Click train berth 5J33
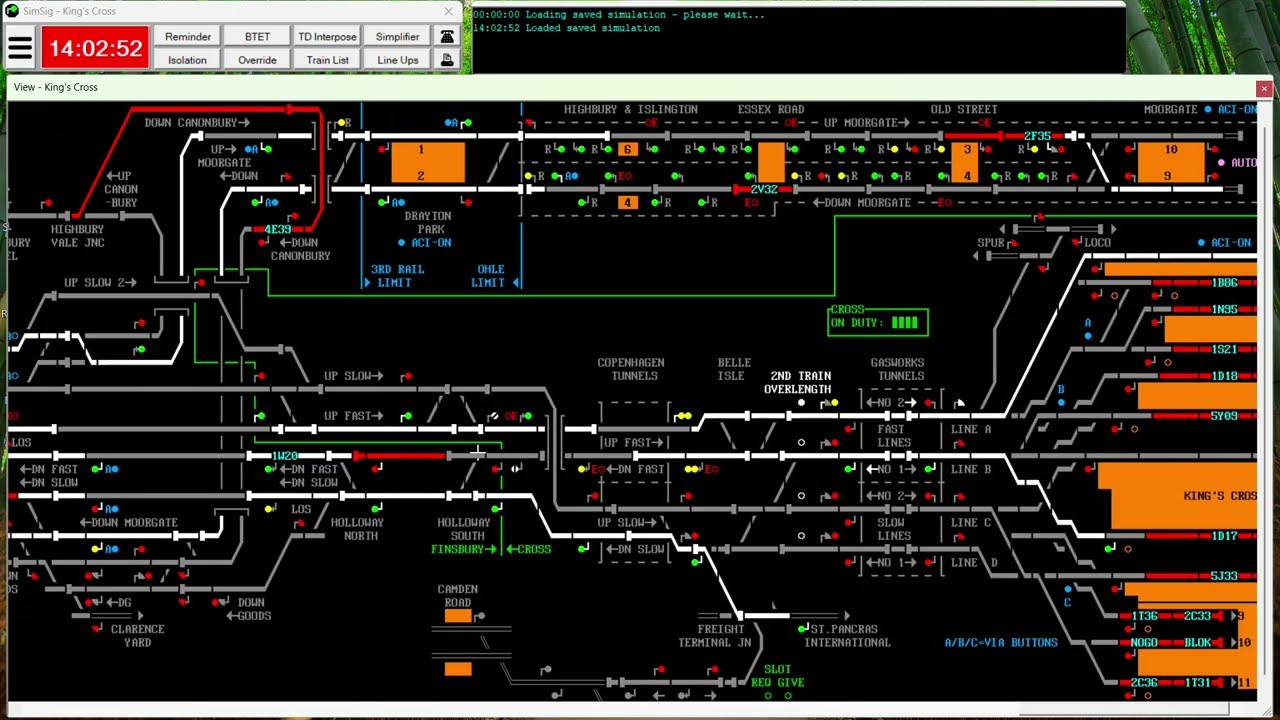This screenshot has height=720, width=1280. (x=1225, y=576)
